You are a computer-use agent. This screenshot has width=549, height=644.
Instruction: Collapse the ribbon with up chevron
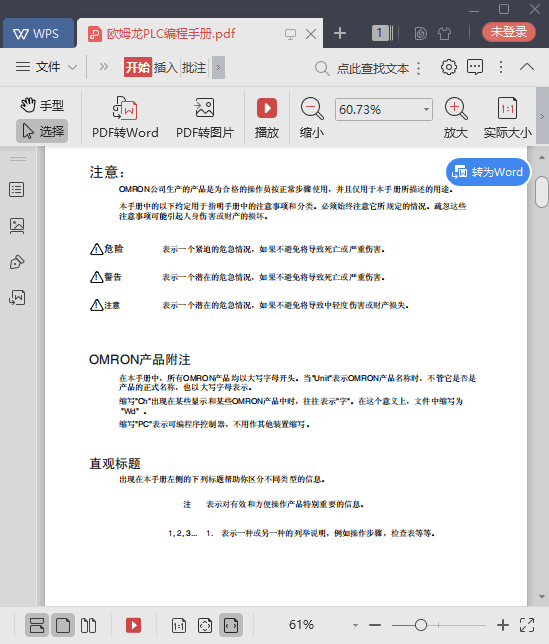527,67
